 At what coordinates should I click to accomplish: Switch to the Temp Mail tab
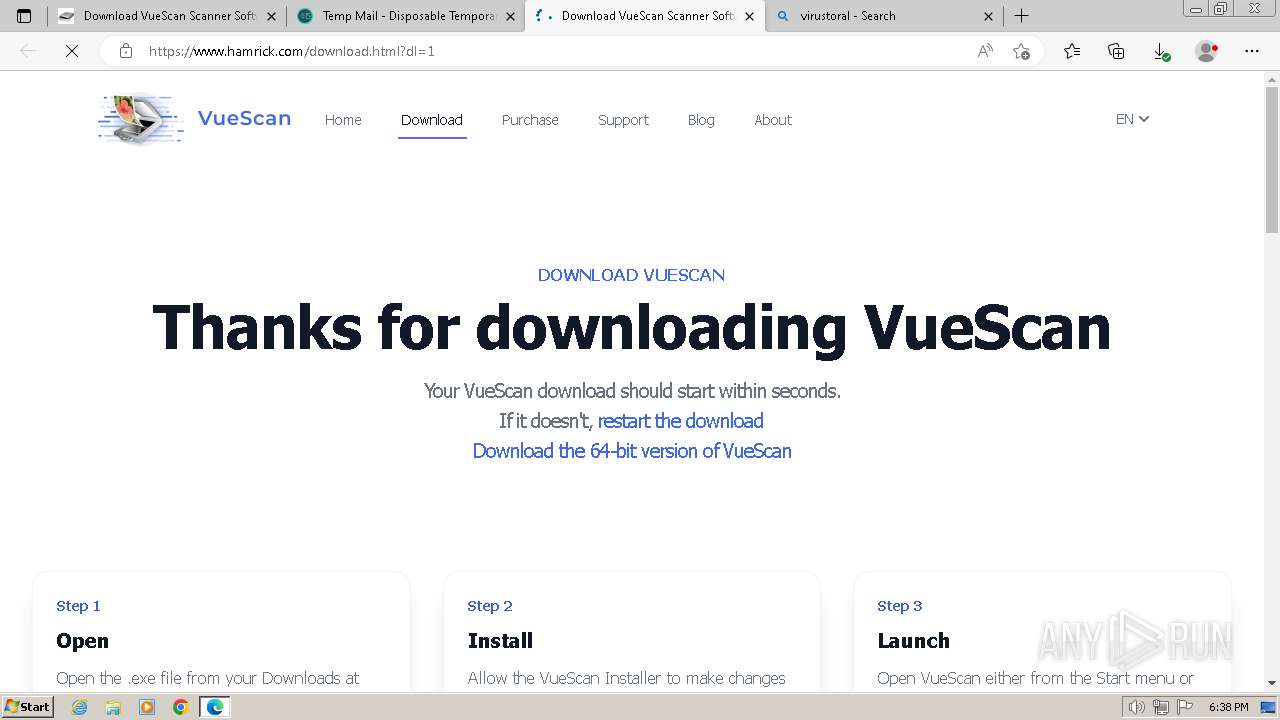[x=405, y=16]
